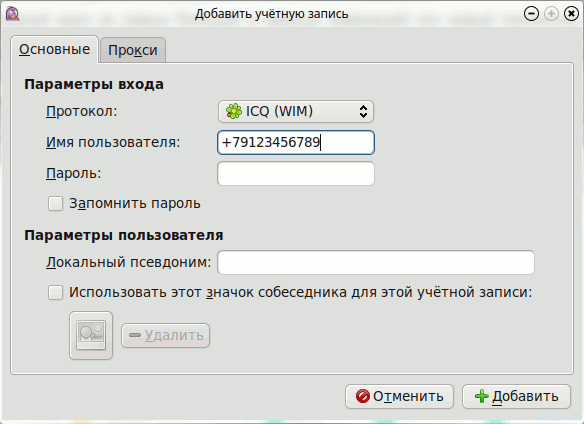This screenshot has height=424, width=584.
Task: Click the Отменить button
Action: pos(399,396)
